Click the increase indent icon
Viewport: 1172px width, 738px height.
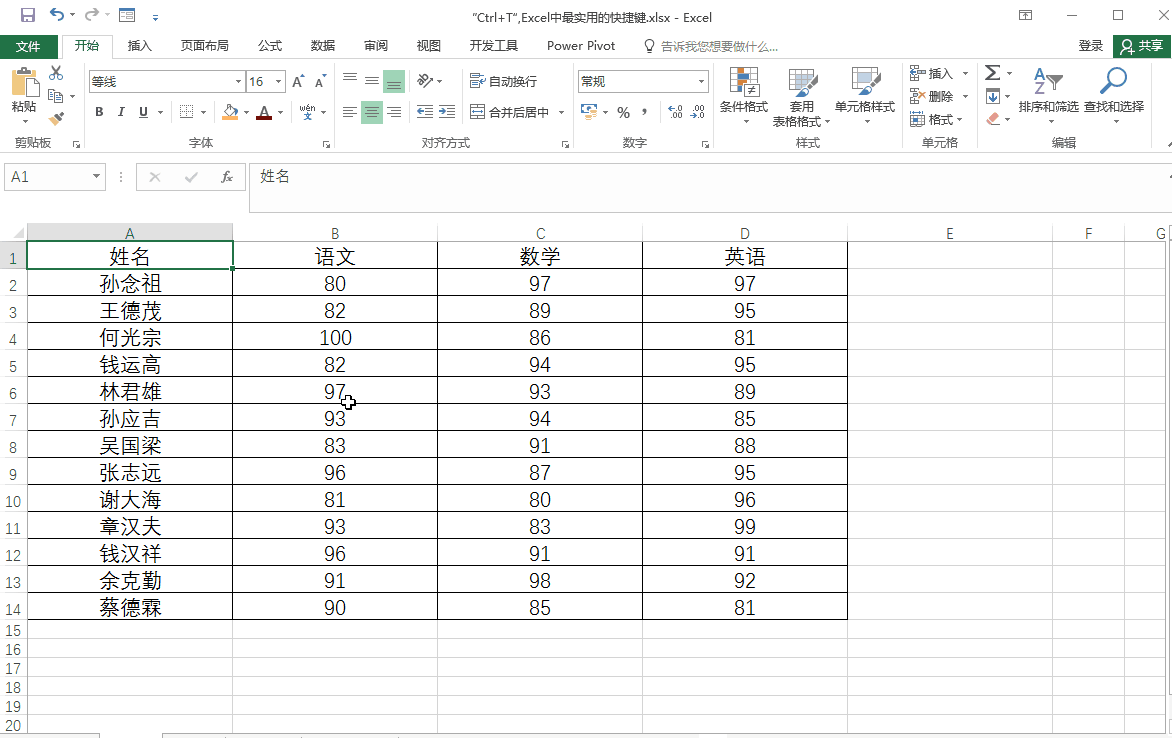pyautogui.click(x=447, y=112)
